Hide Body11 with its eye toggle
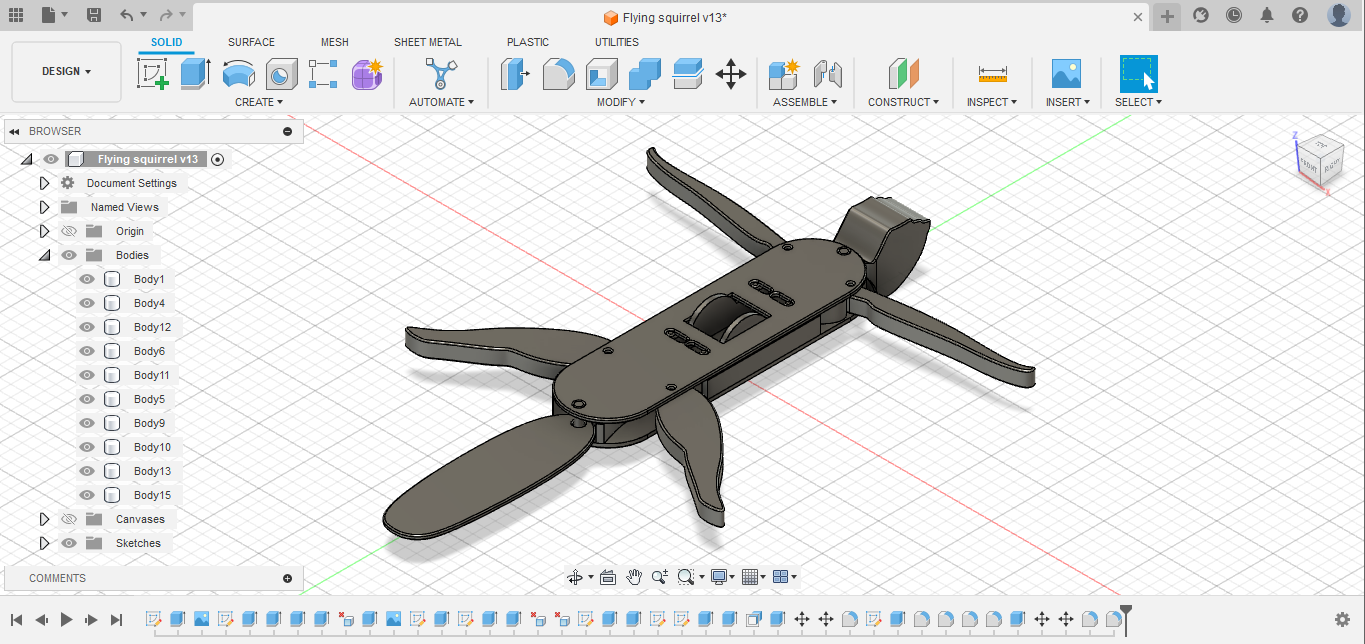Viewport: 1365px width, 644px height. 87,375
